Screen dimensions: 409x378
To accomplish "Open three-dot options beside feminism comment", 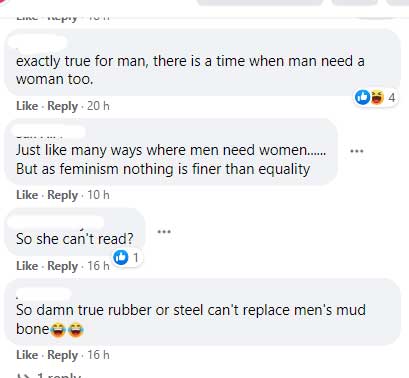I will tap(357, 151).
